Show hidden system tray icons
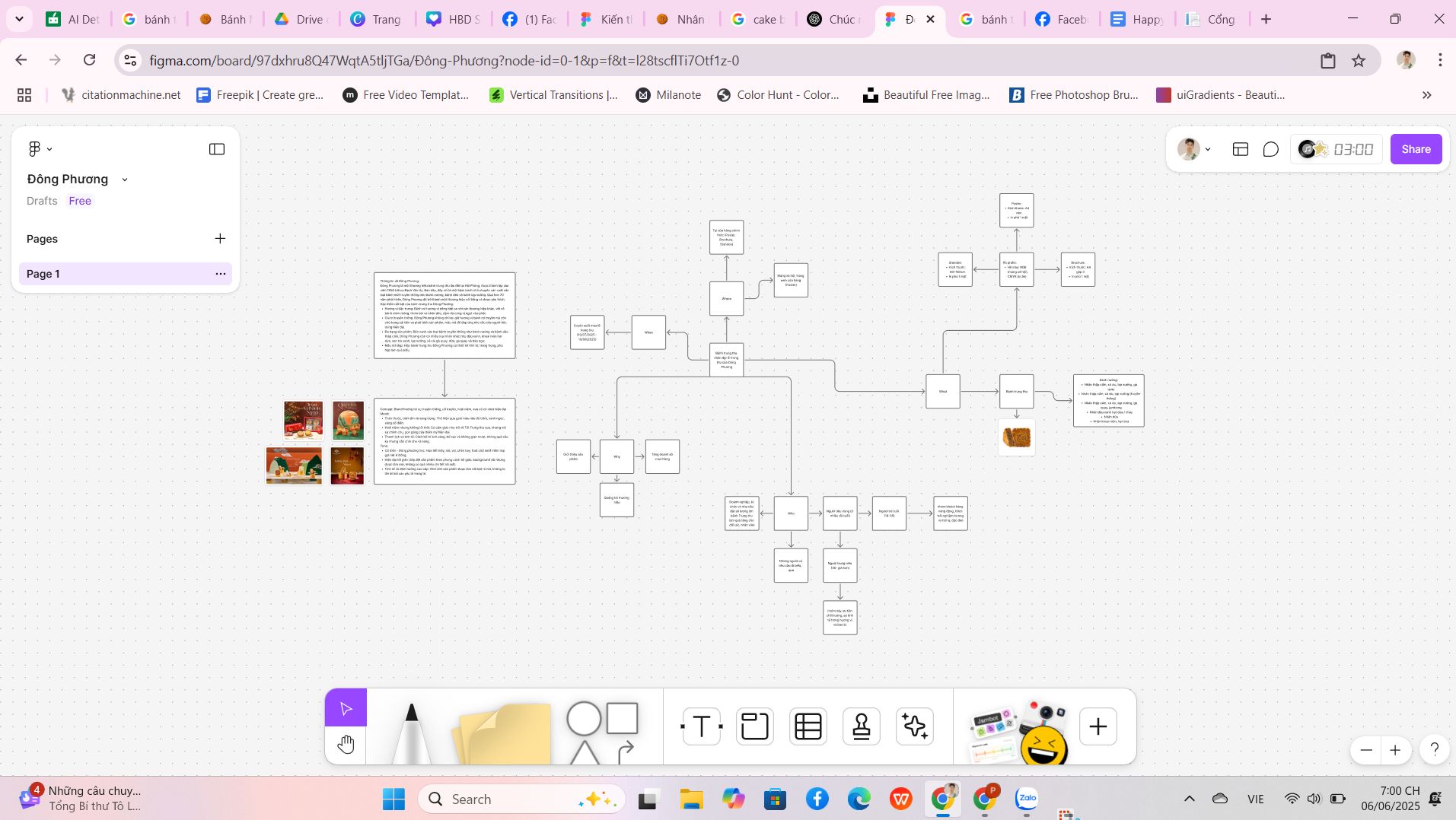This screenshot has height=820, width=1456. coord(1190,799)
